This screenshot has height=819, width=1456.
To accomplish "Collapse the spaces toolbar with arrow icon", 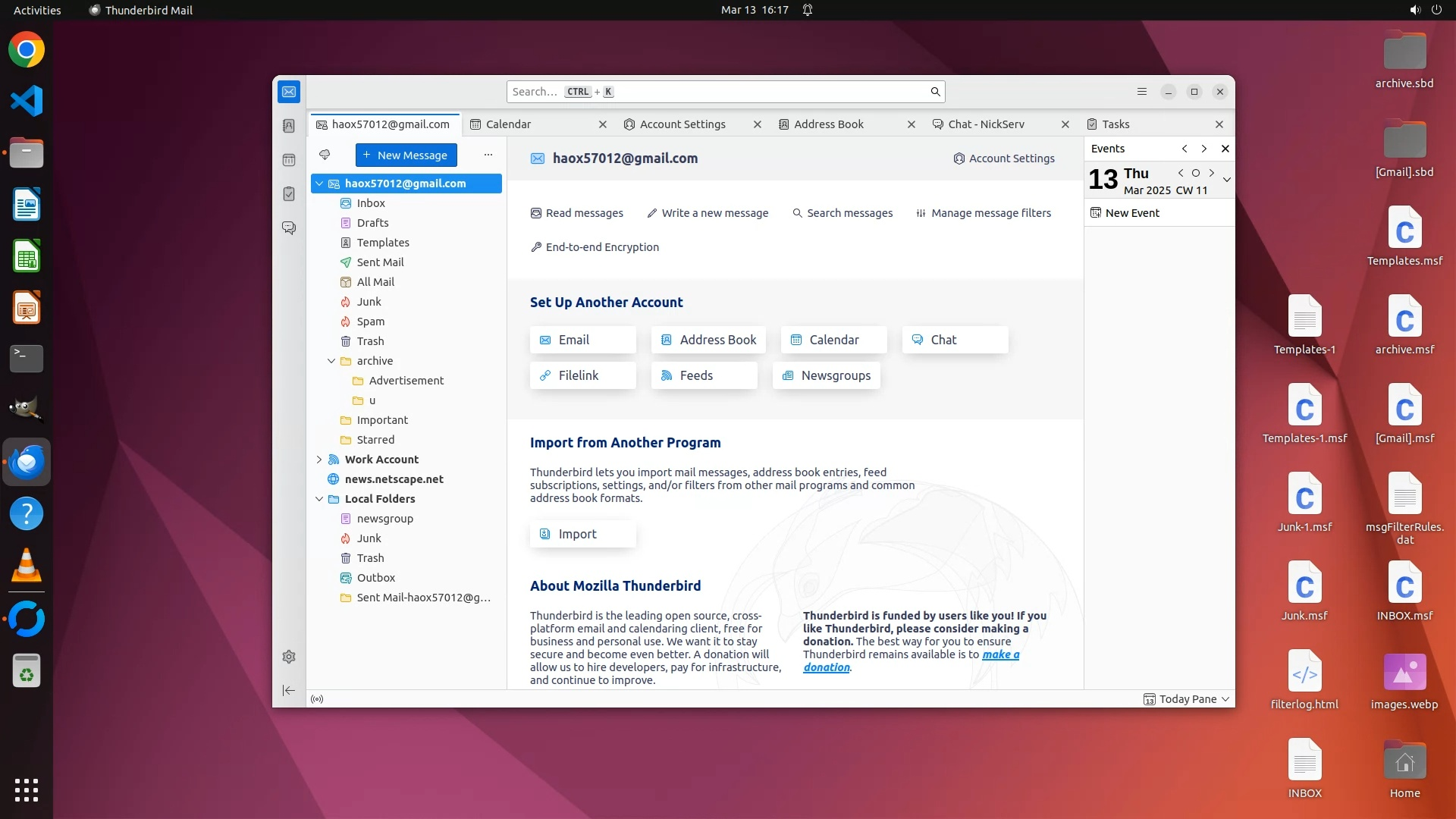I will [289, 690].
